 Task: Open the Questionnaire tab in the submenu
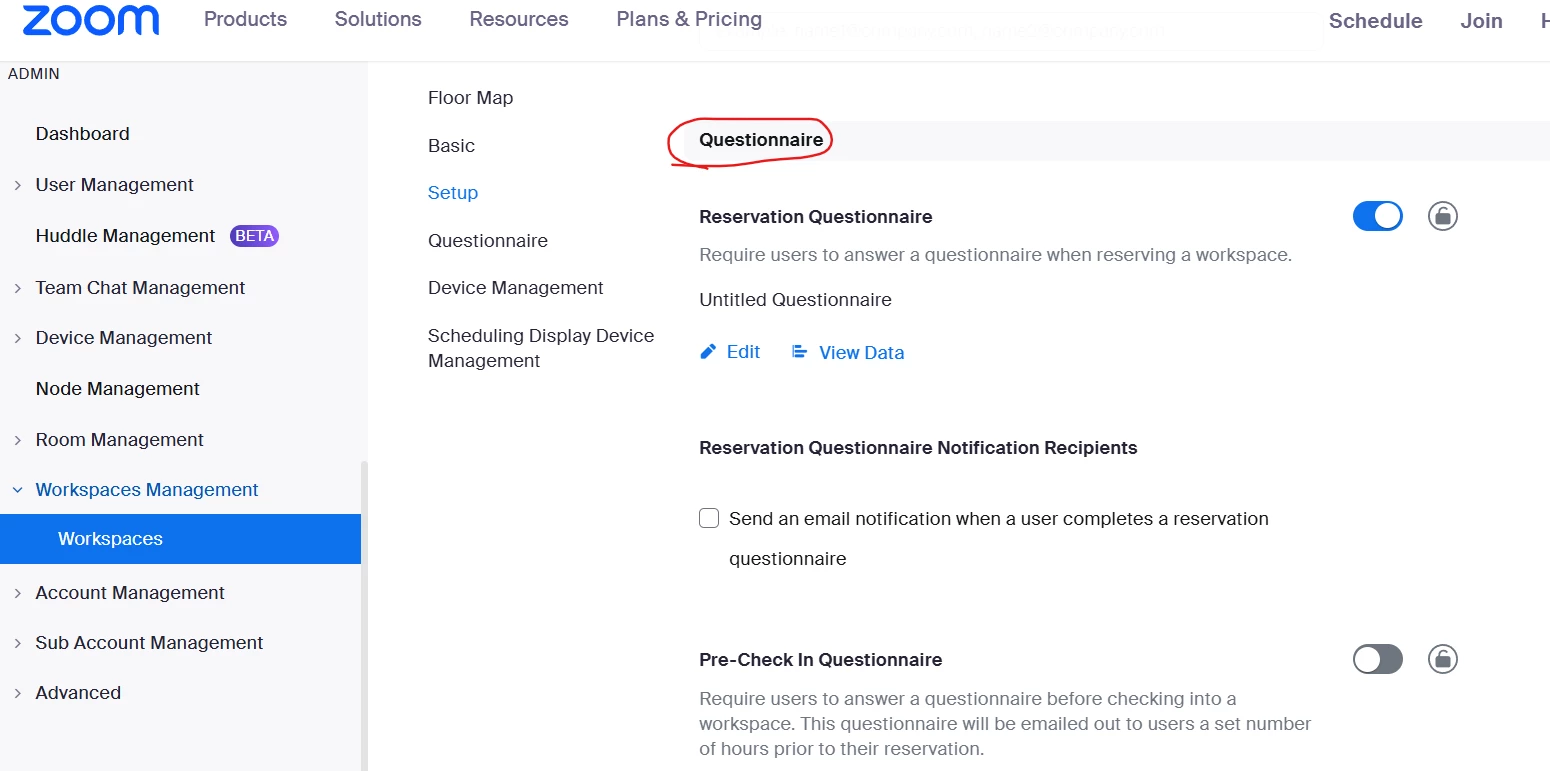tap(488, 241)
